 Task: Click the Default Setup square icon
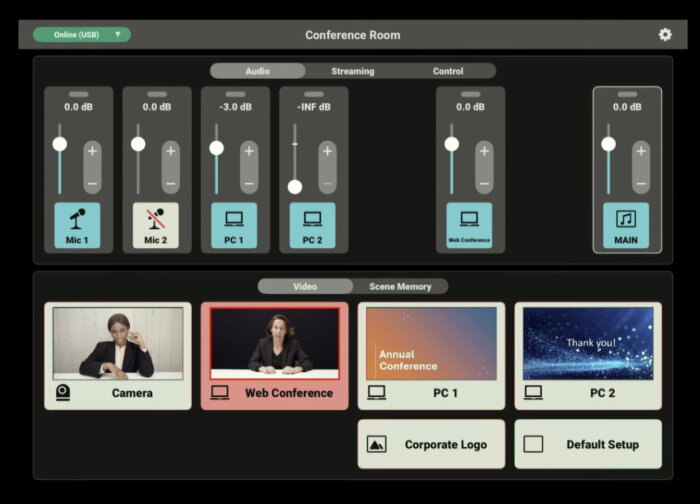pos(534,445)
